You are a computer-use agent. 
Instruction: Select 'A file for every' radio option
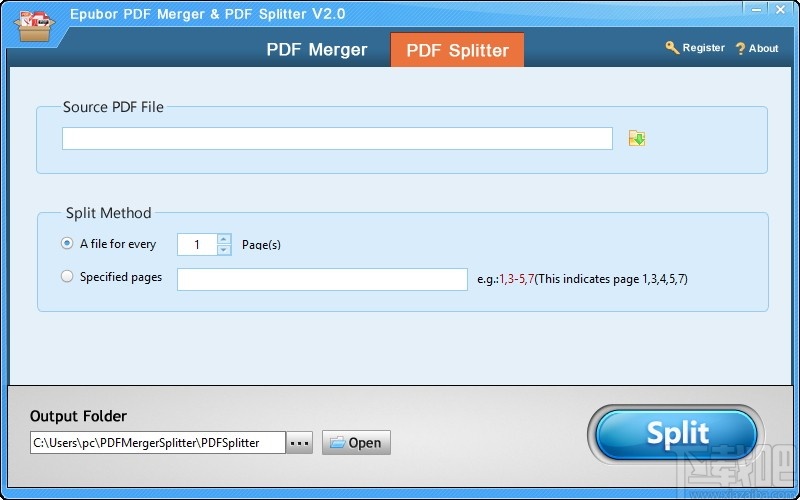[x=67, y=243]
